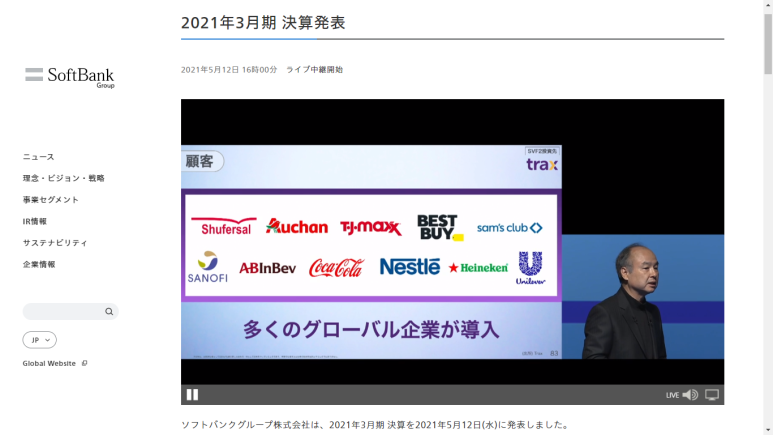Click the search magnifier icon
Image resolution: width=773 pixels, height=435 pixels.
pyautogui.click(x=109, y=312)
